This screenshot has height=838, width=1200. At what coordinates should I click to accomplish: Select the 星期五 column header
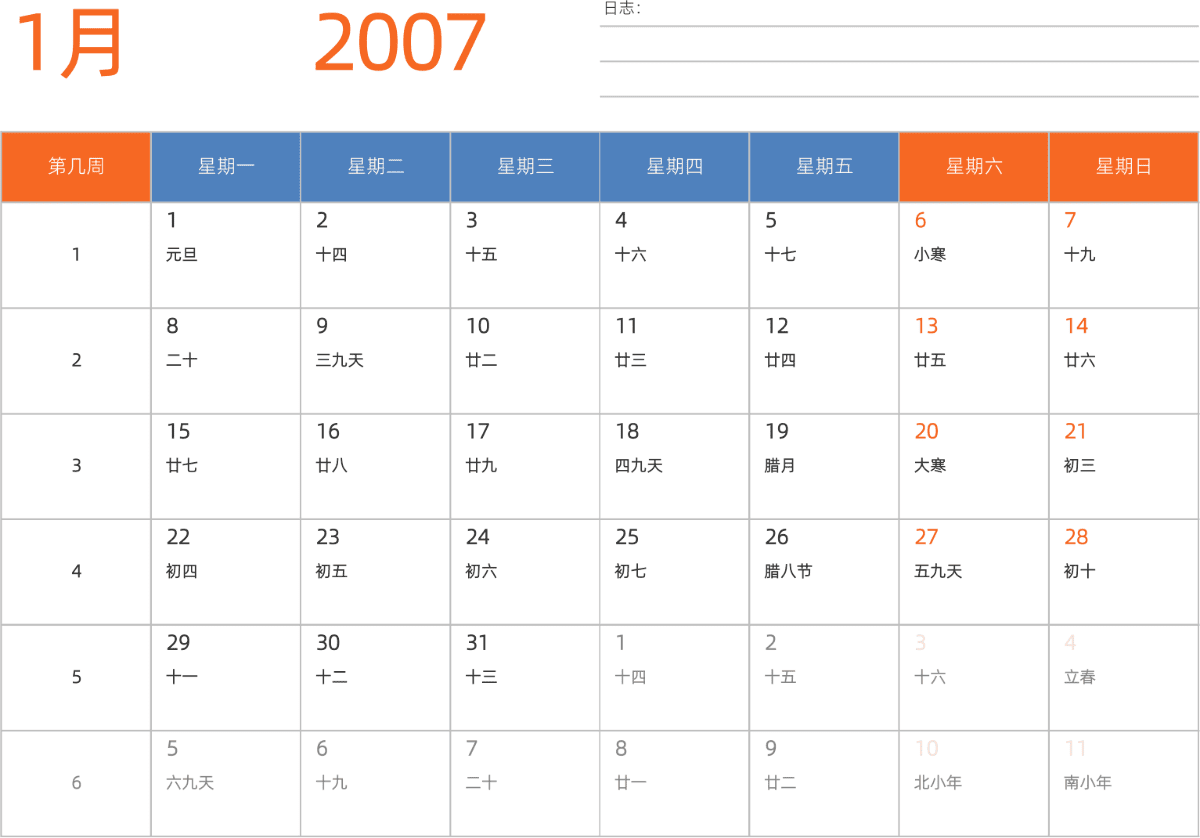click(824, 167)
